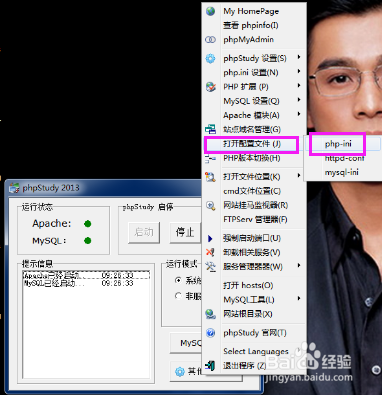Click the PHP 扩展 icon

(x=210, y=87)
